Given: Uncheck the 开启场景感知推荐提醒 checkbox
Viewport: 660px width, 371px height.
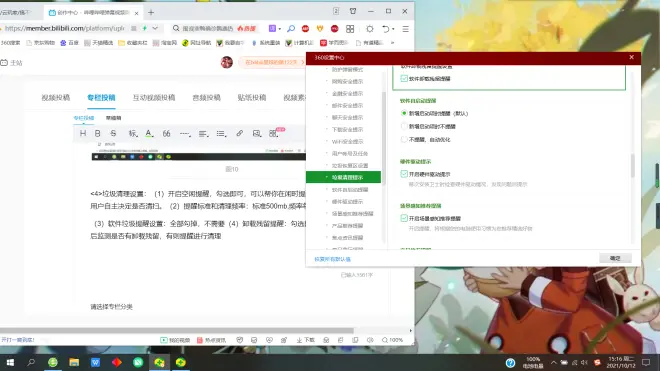Looking at the screenshot, I should 404,218.
